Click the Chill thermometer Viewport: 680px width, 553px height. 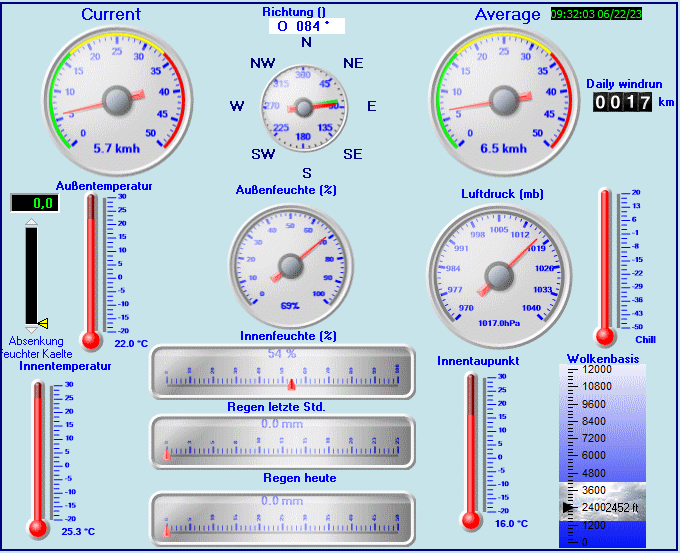[x=618, y=268]
